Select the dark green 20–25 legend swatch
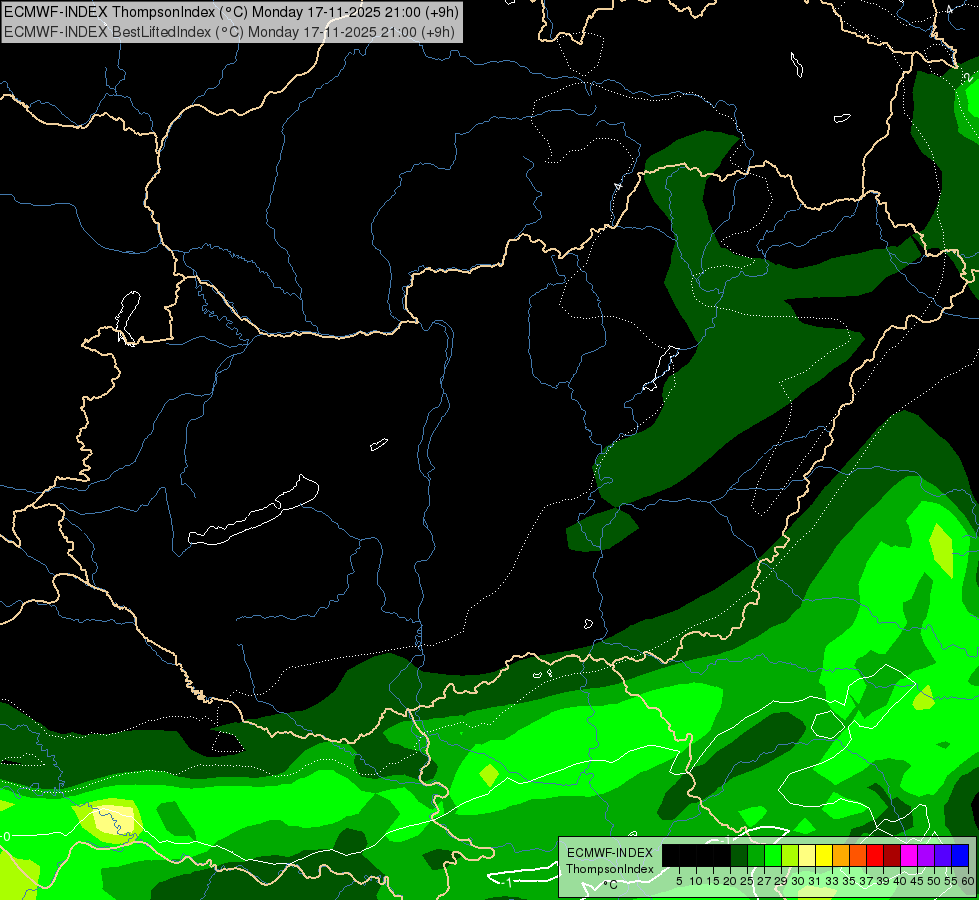This screenshot has height=900, width=979. pyautogui.click(x=739, y=856)
